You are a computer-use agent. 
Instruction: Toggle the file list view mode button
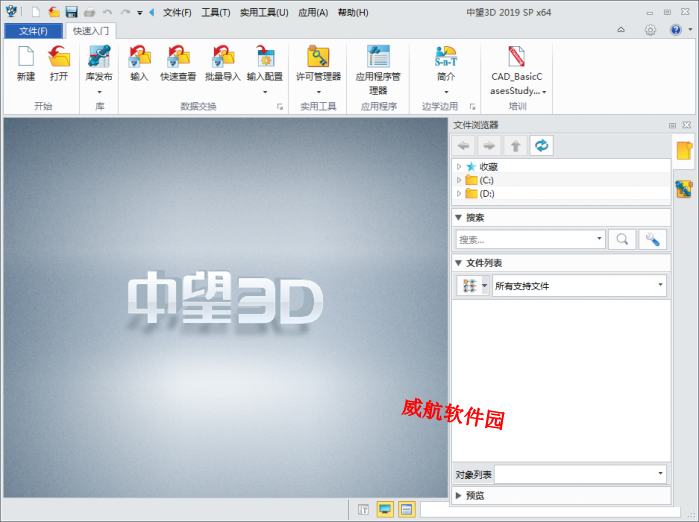[x=468, y=286]
